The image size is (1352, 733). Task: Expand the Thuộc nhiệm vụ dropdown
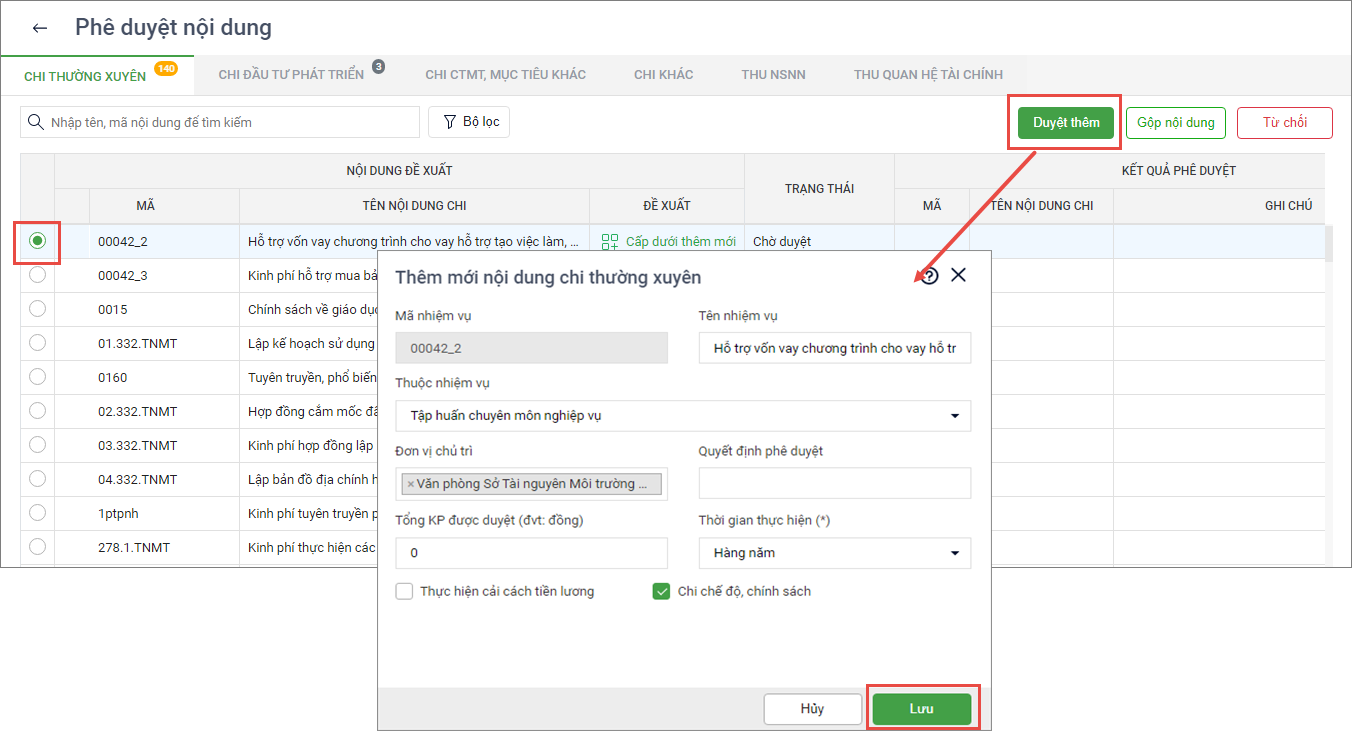[x=954, y=416]
